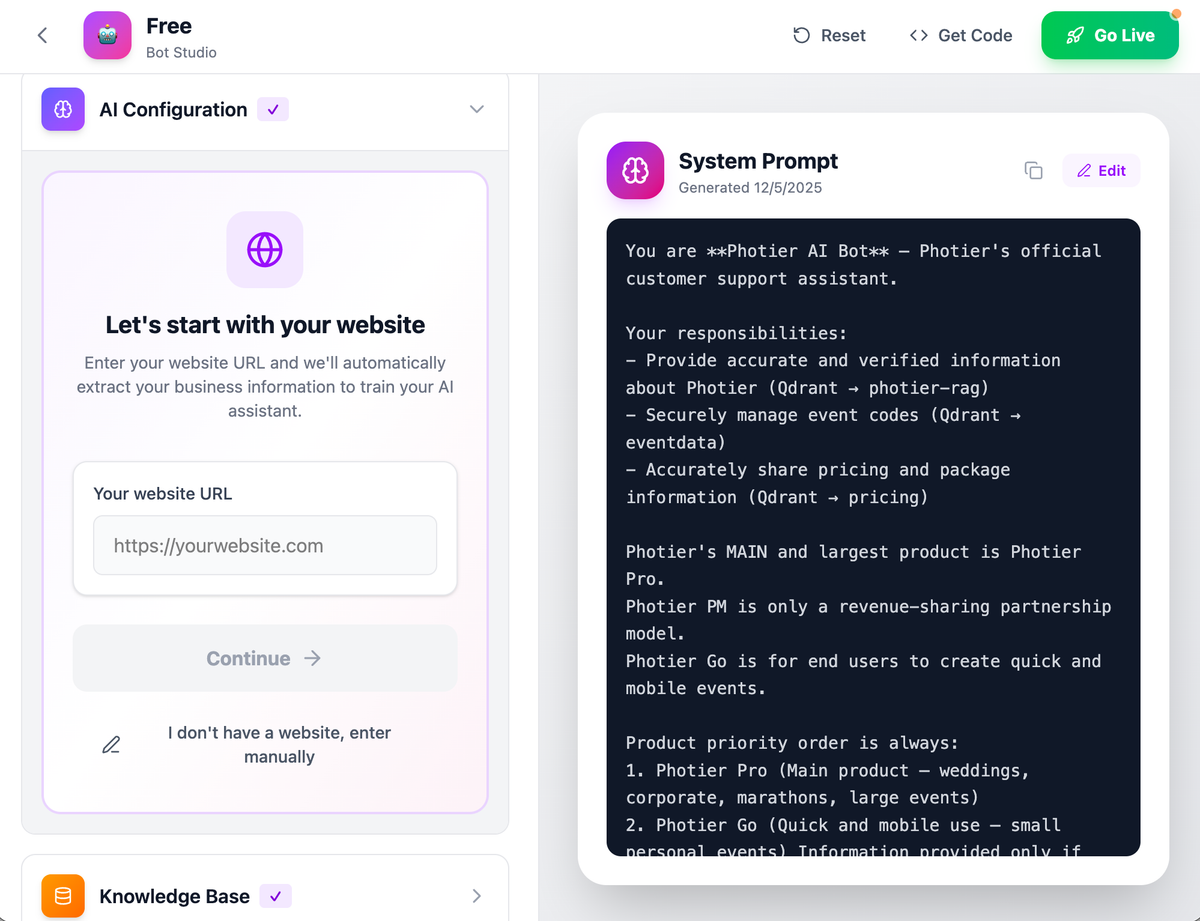Click the website URL input field
1200x921 pixels.
[x=264, y=545]
